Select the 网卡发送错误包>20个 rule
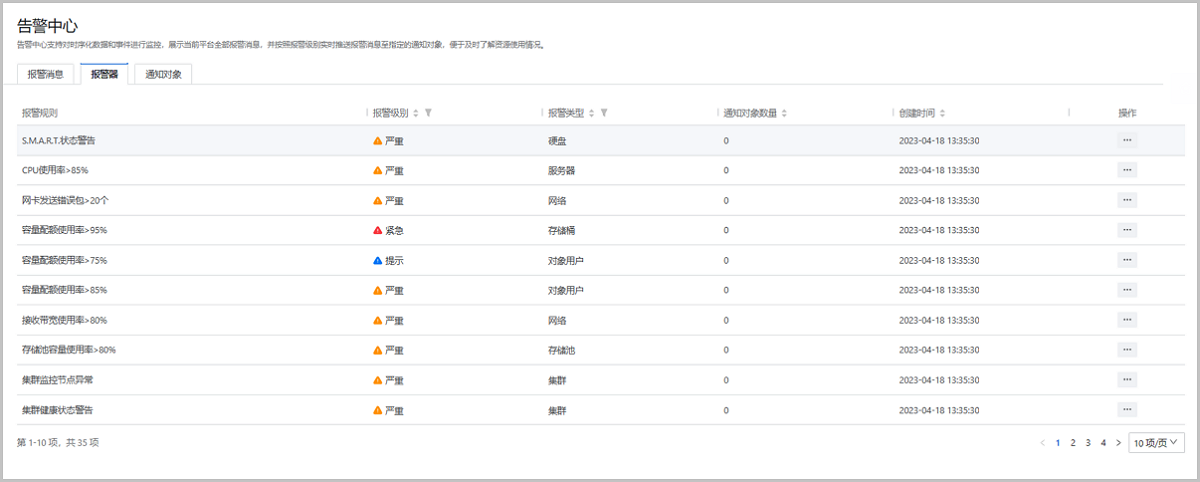 point(65,200)
